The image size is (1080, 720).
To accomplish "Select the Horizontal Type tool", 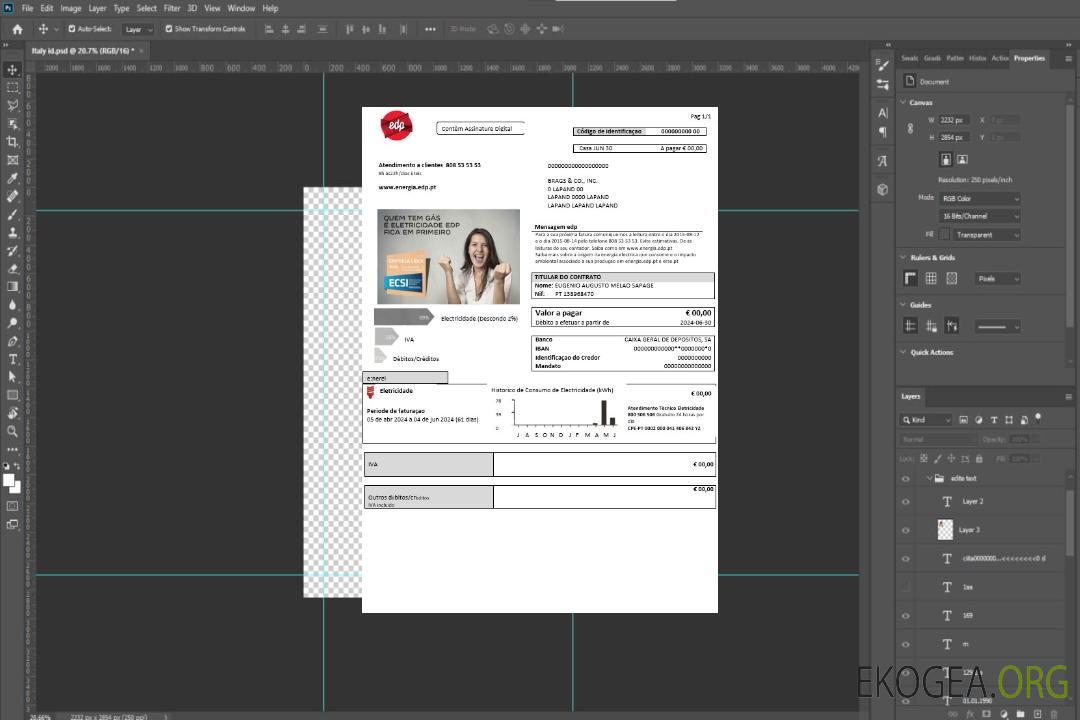I will point(12,359).
